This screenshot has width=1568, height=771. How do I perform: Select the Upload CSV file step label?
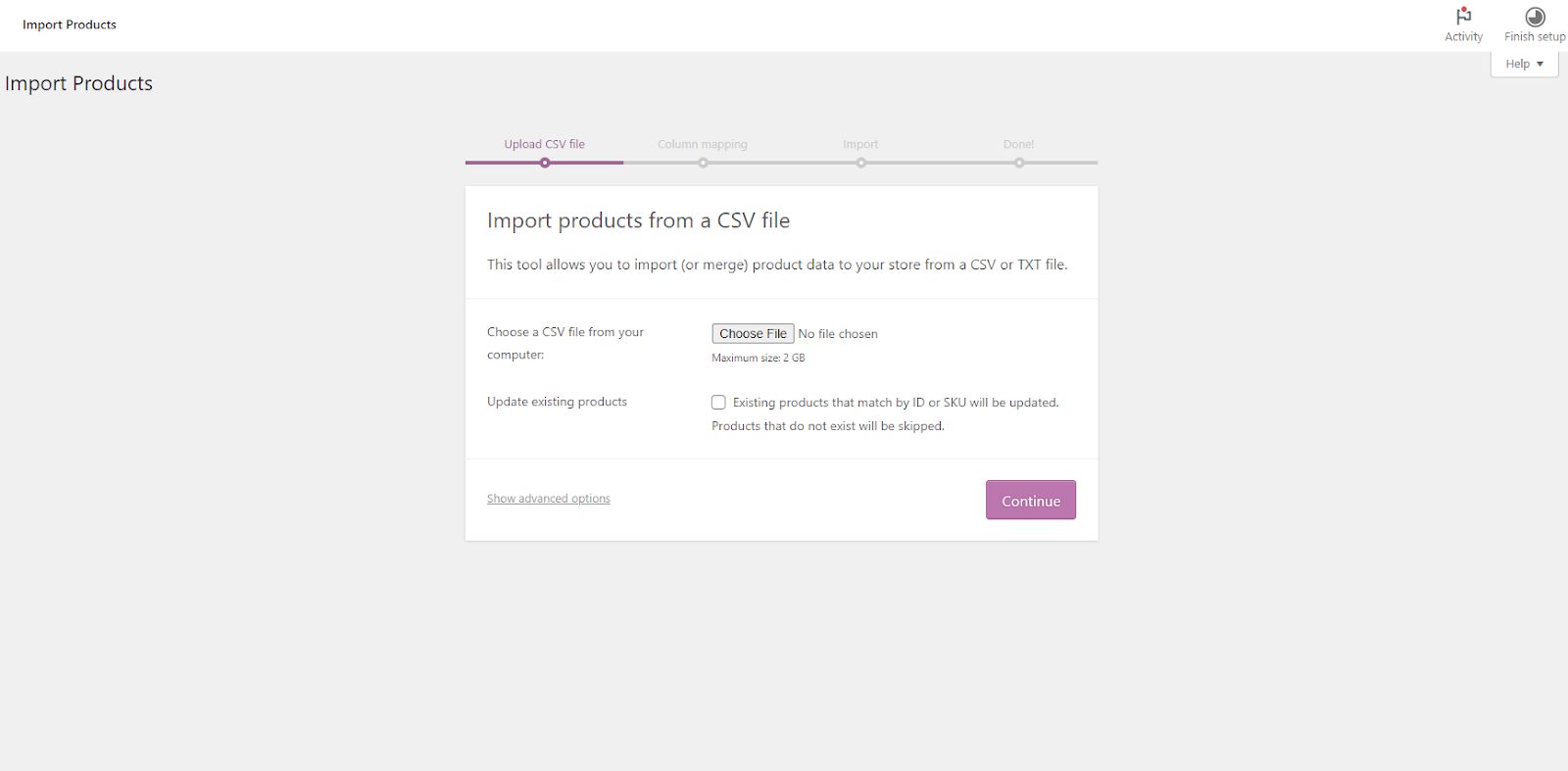pos(545,143)
